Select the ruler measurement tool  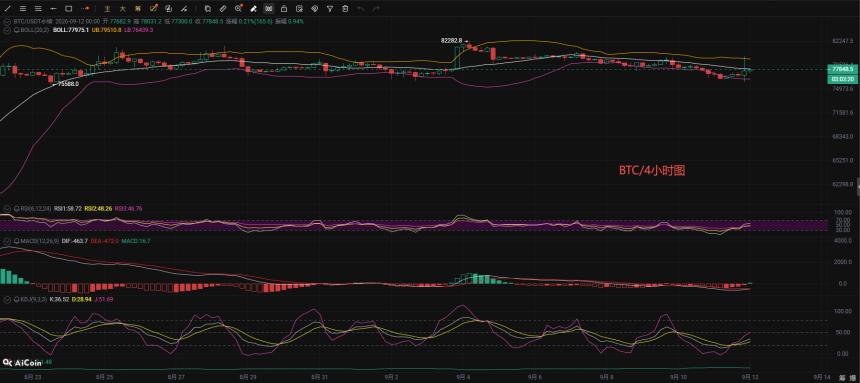point(223,9)
